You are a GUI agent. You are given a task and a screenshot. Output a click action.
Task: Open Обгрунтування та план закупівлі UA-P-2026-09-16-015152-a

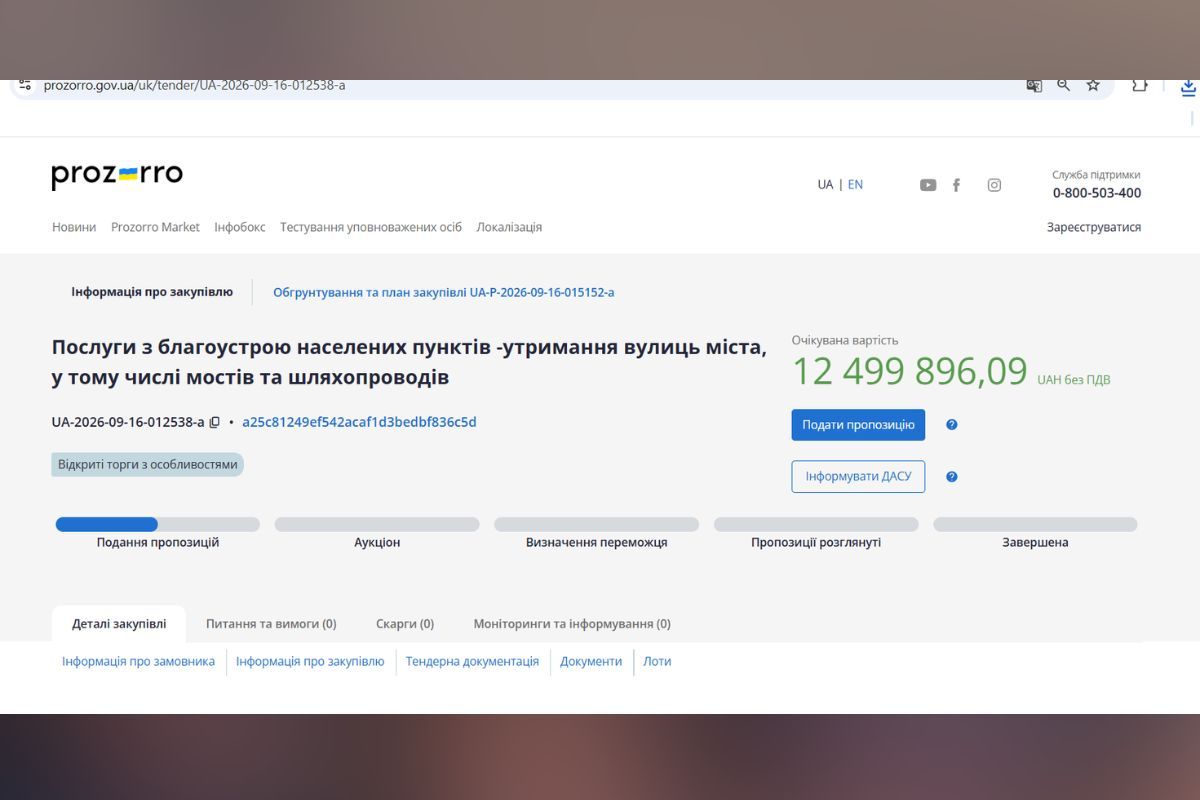pyautogui.click(x=444, y=293)
